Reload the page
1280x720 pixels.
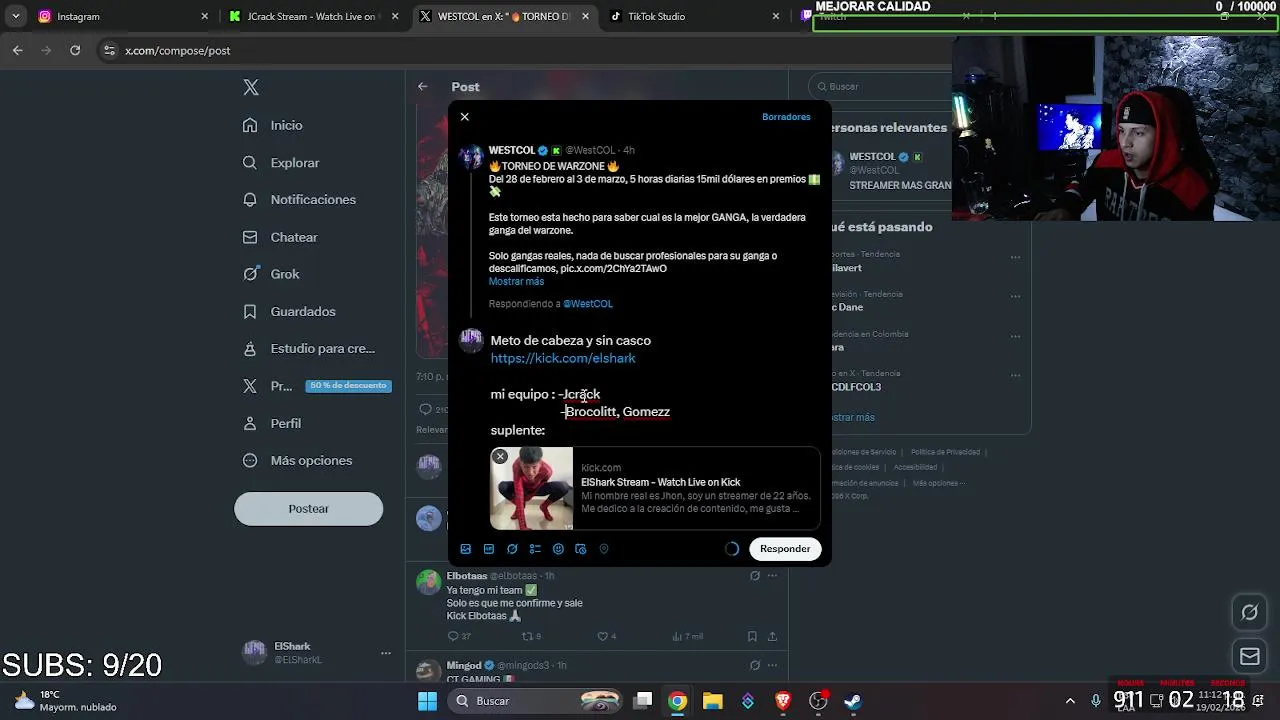[75, 50]
